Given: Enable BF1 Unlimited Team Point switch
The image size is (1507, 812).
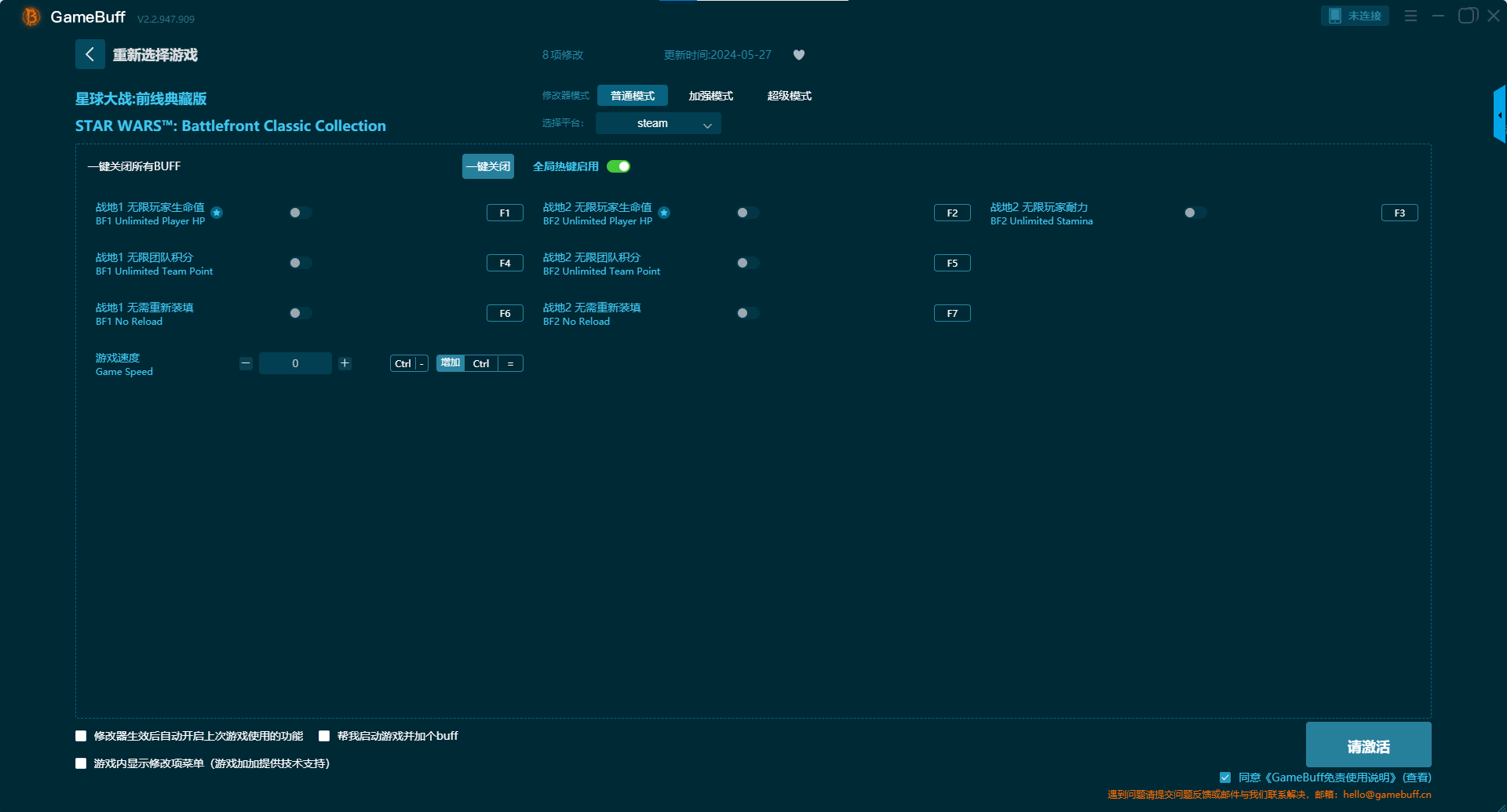Looking at the screenshot, I should pyautogui.click(x=301, y=263).
